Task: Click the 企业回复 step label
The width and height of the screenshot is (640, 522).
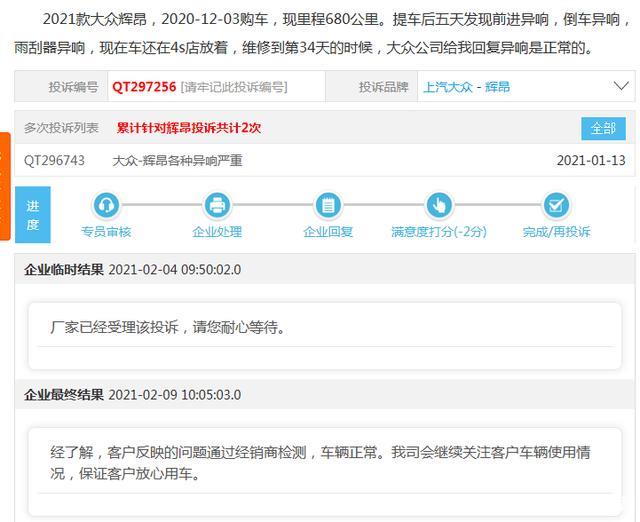Action: (328, 232)
